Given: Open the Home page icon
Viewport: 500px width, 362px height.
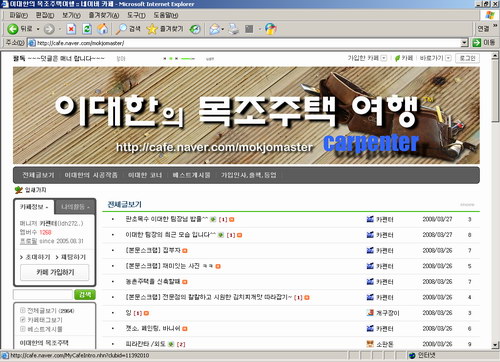Looking at the screenshot, I should pyautogui.click(x=103, y=29).
